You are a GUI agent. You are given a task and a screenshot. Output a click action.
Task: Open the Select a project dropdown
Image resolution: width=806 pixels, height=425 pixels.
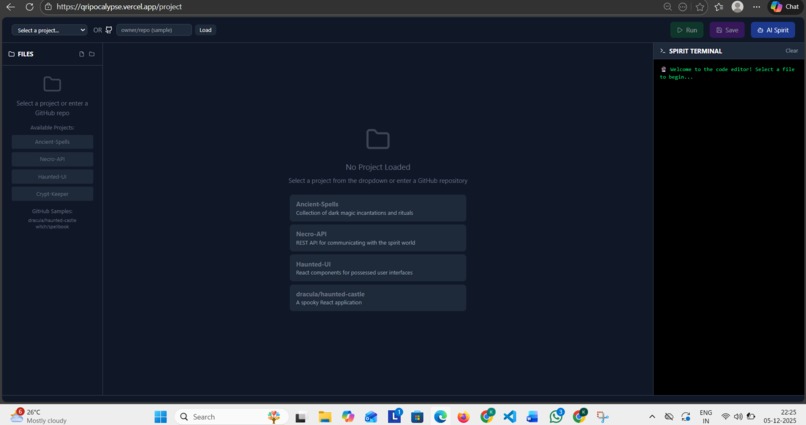point(49,30)
